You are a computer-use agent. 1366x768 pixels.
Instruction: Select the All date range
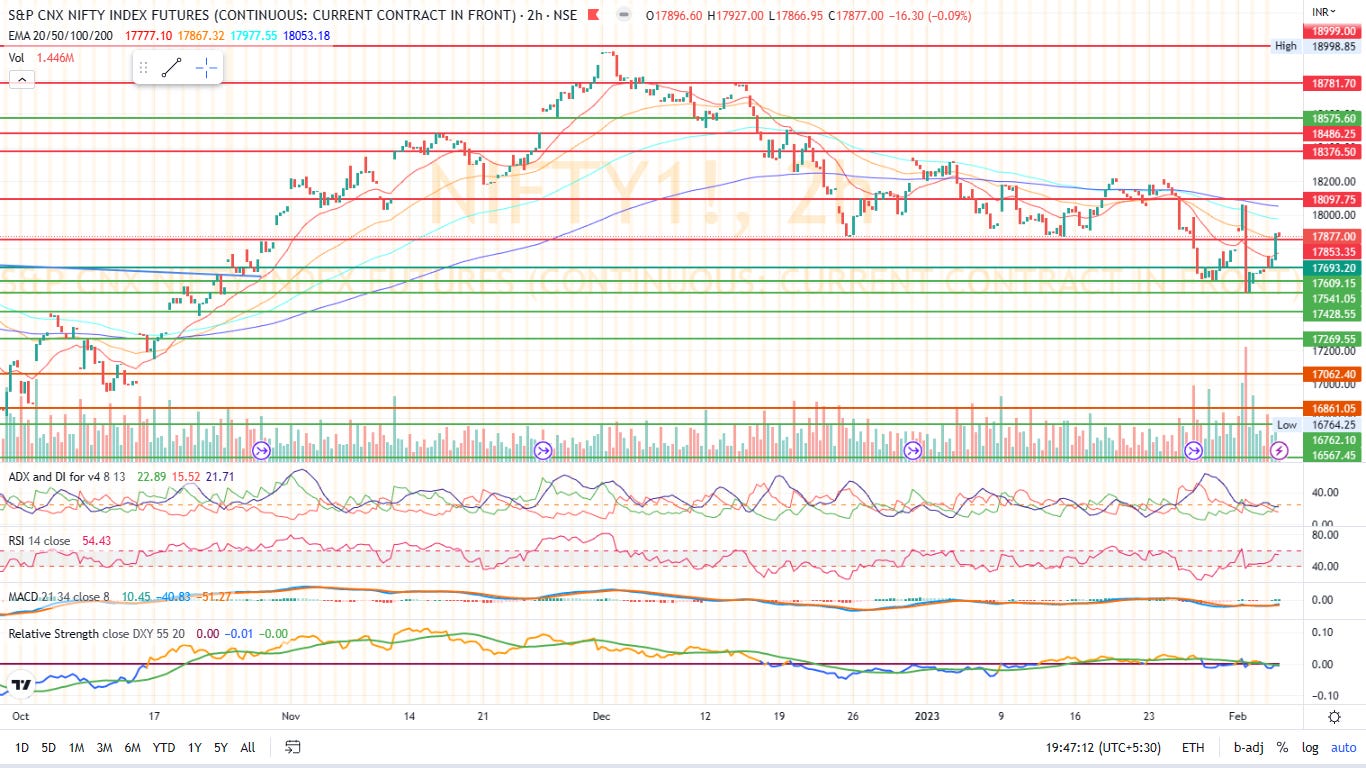248,747
